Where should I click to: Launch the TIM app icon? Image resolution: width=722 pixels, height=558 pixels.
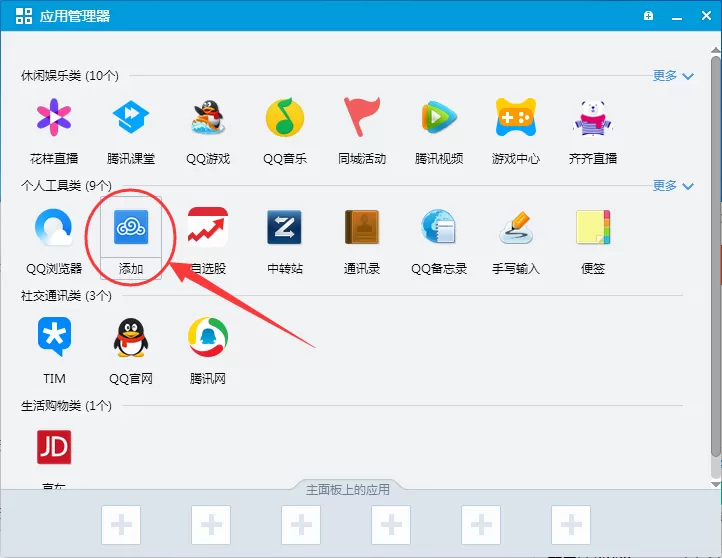(54, 337)
